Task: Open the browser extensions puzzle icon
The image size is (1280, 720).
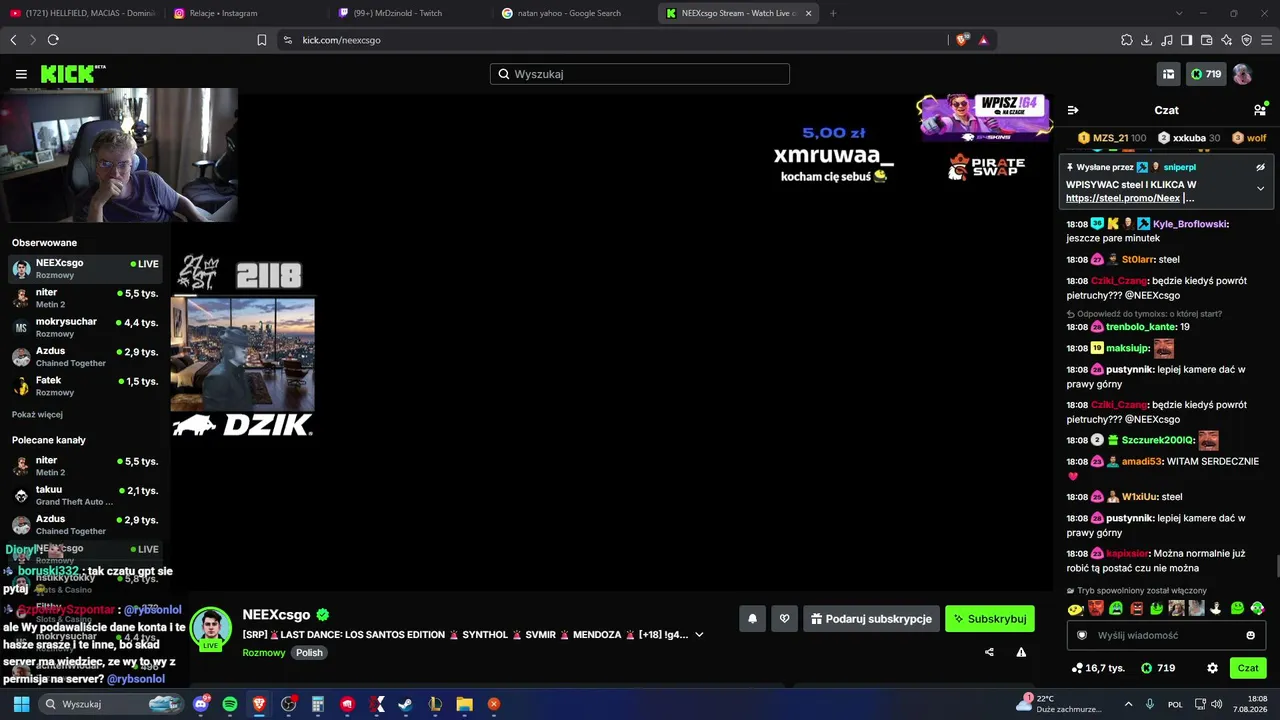Action: tap(1127, 40)
